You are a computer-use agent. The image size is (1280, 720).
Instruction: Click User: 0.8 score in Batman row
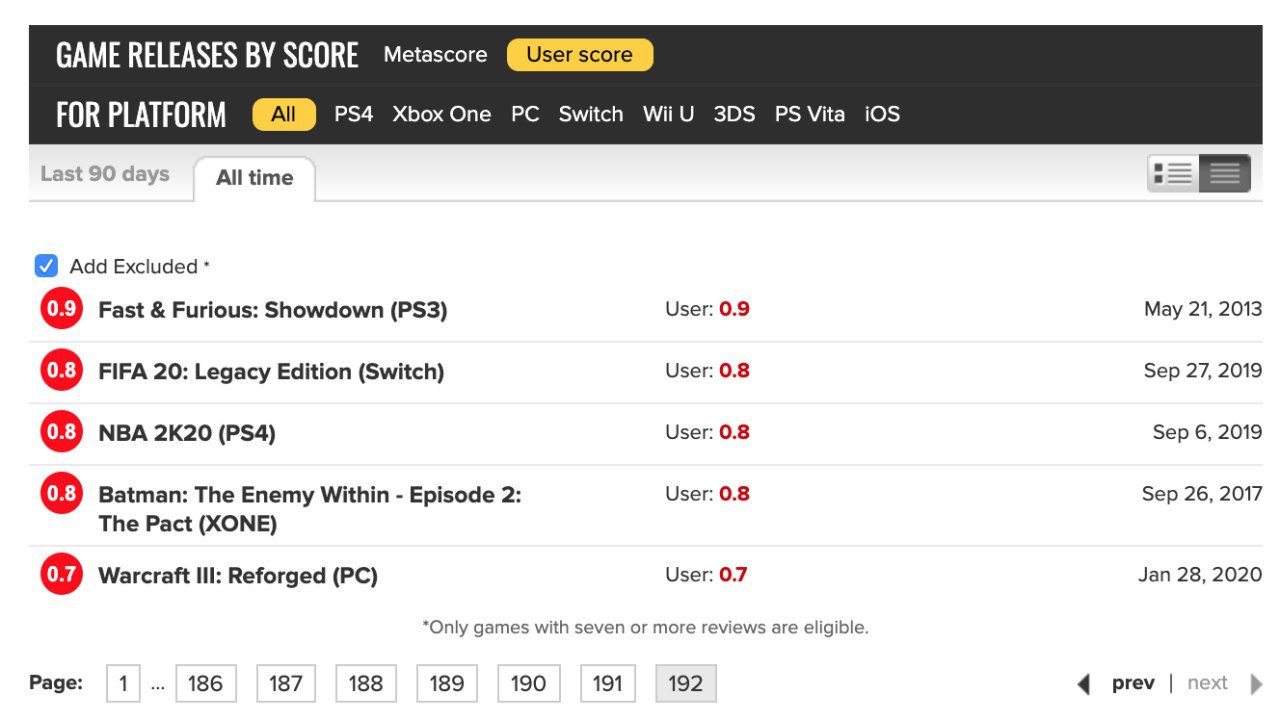707,494
